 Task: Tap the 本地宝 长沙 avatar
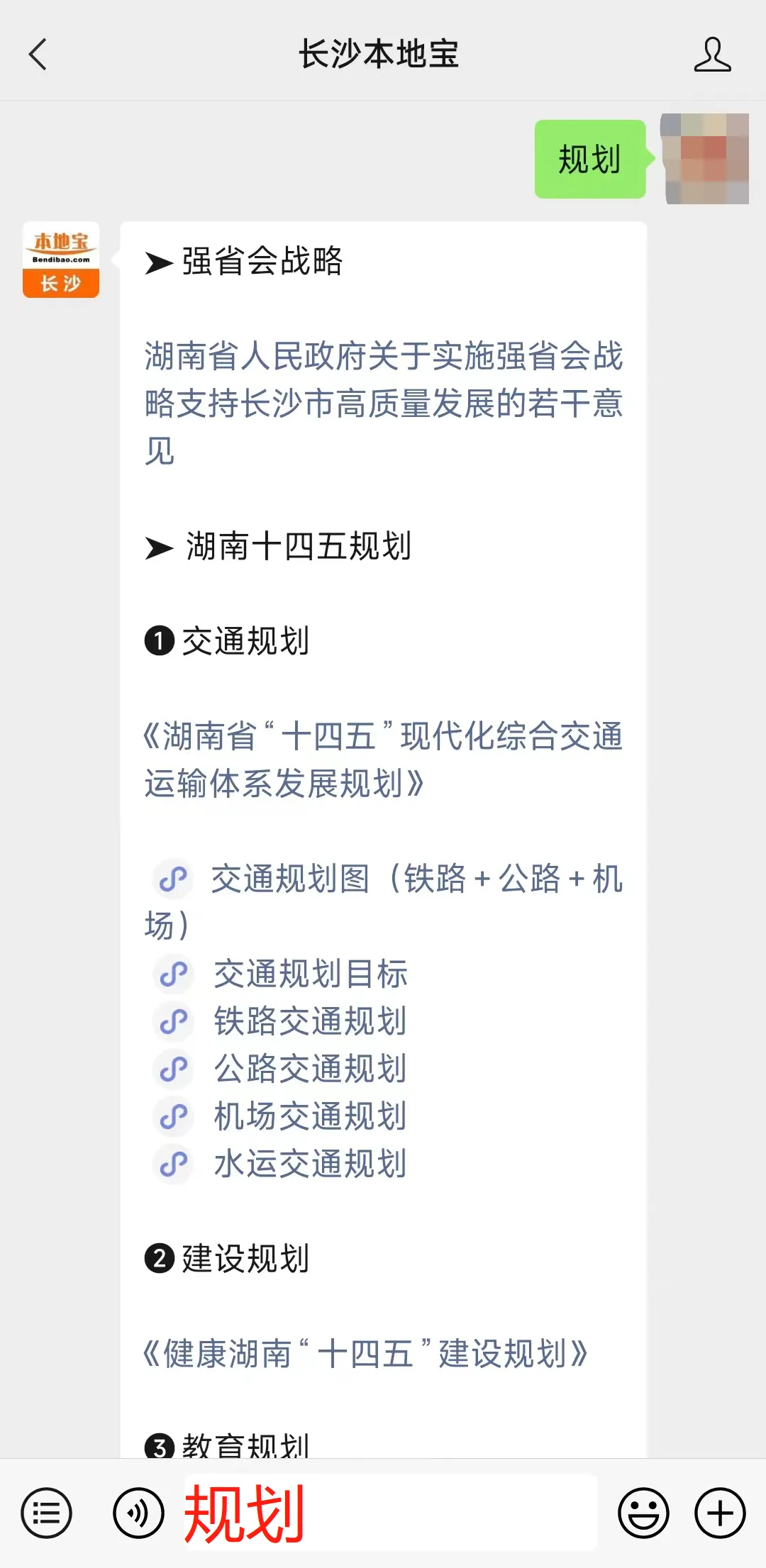point(61,260)
